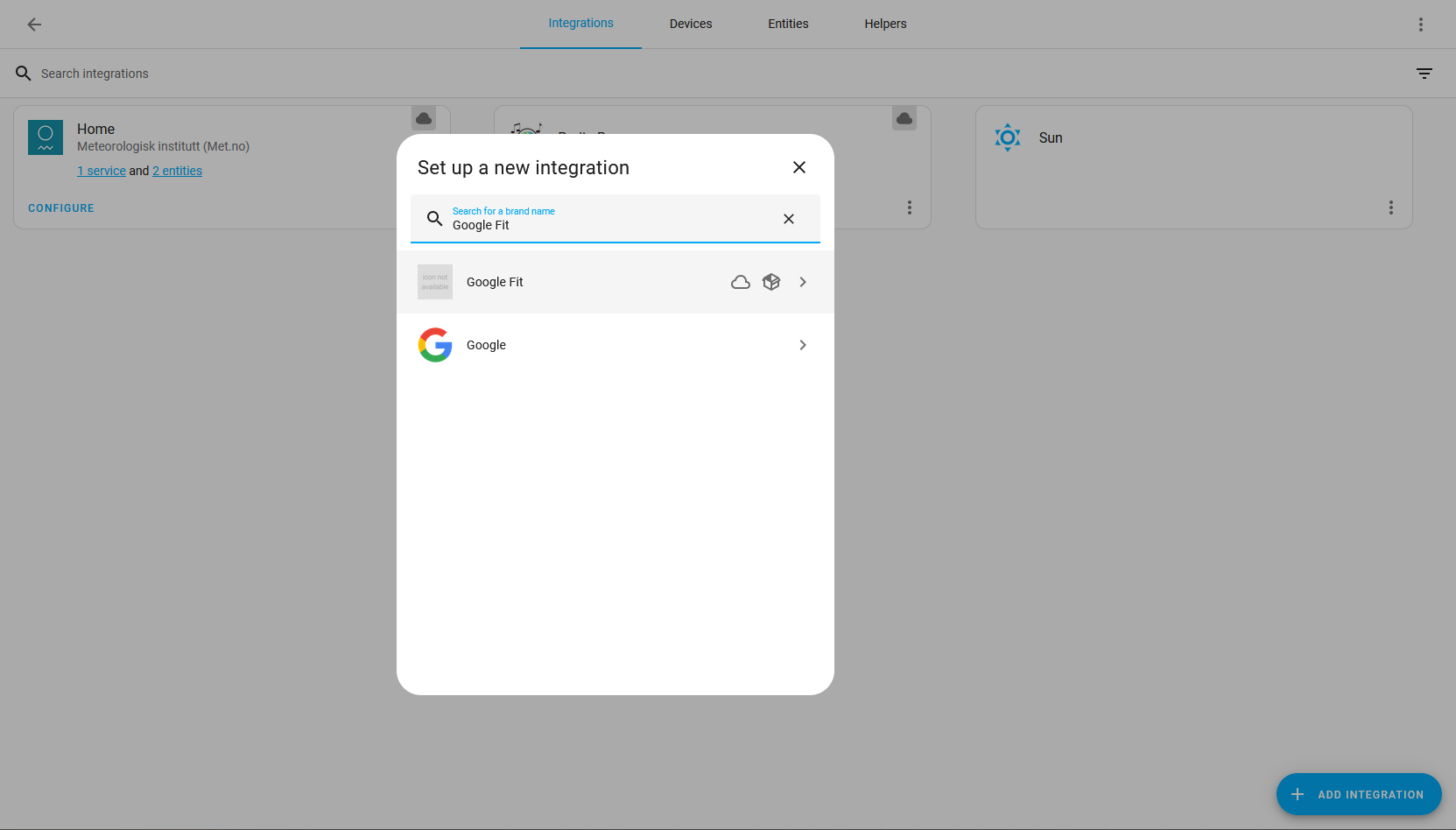The width and height of the screenshot is (1456, 830).
Task: Click the ADD INTEGRATION button
Action: tap(1359, 794)
